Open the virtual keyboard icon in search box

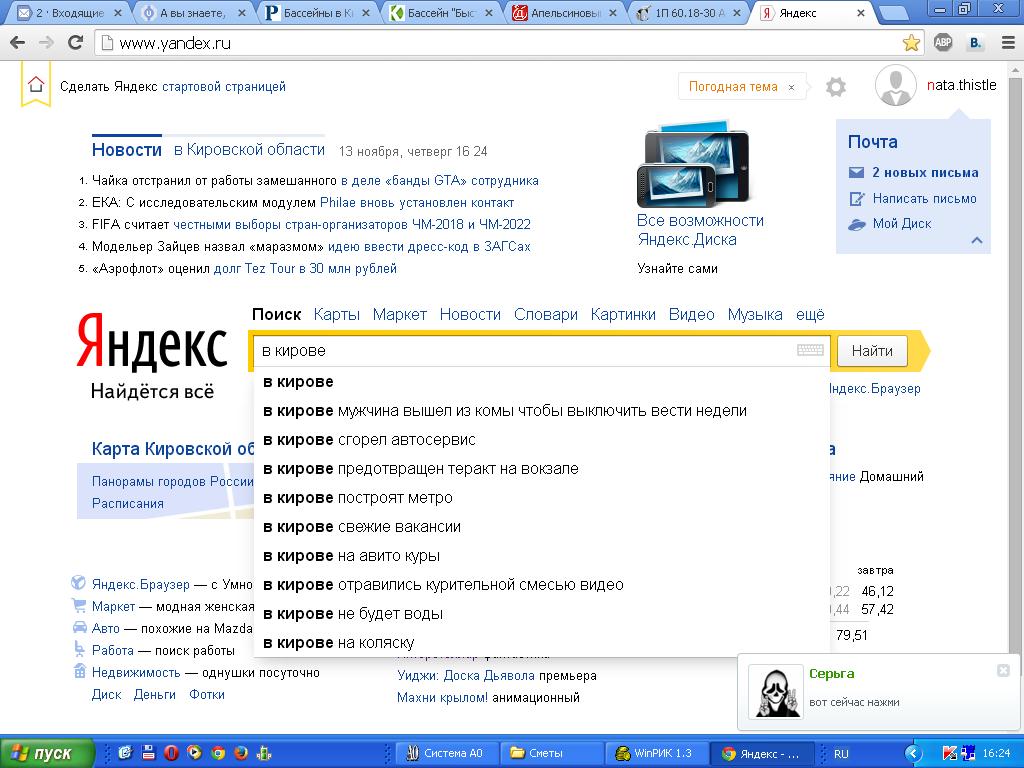coord(810,350)
